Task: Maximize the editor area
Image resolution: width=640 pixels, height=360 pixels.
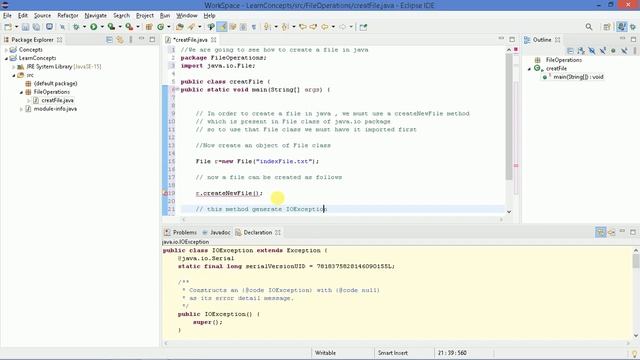Action: pyautogui.click(x=512, y=39)
